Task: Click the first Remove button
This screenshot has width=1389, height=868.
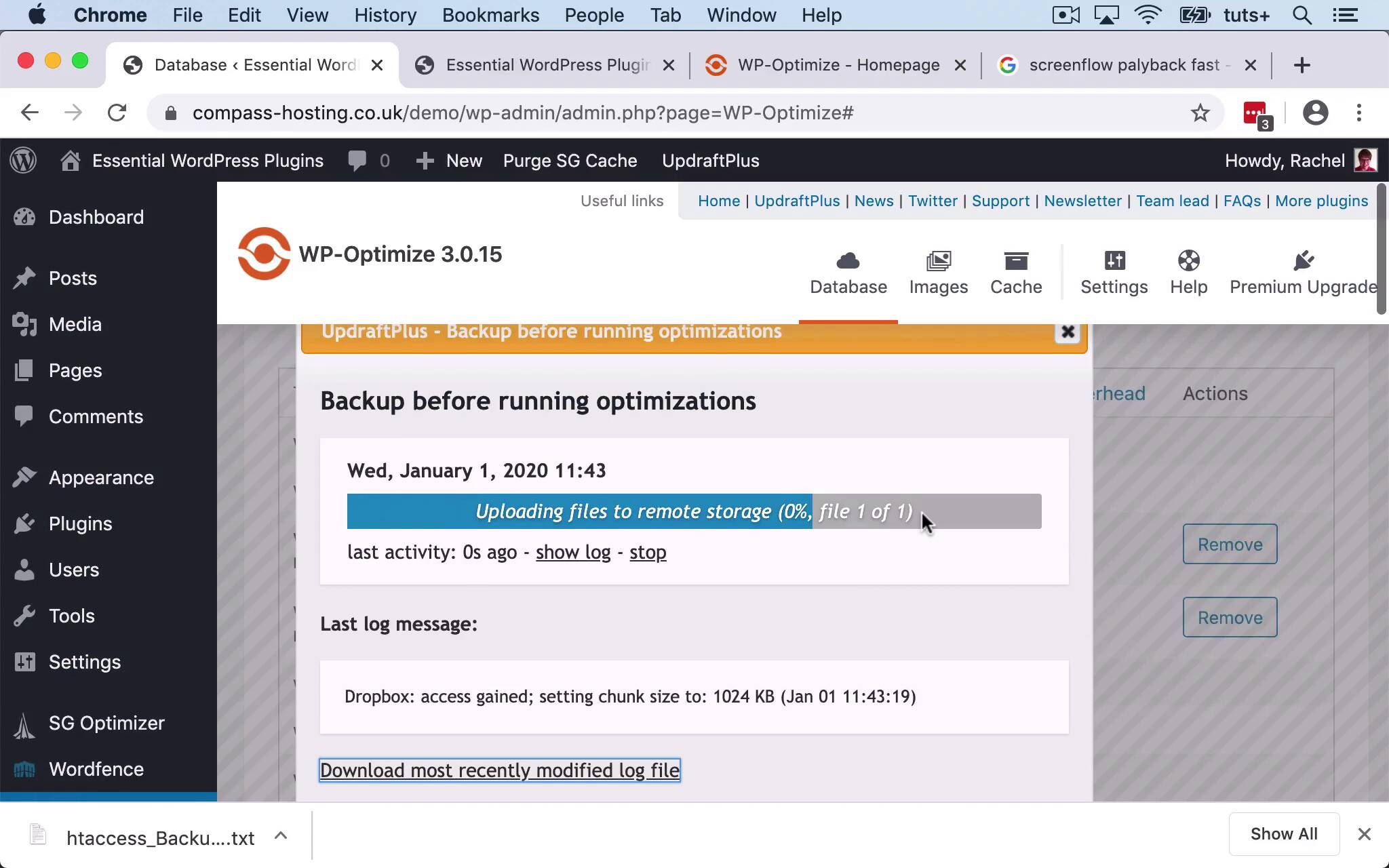Action: click(1230, 544)
